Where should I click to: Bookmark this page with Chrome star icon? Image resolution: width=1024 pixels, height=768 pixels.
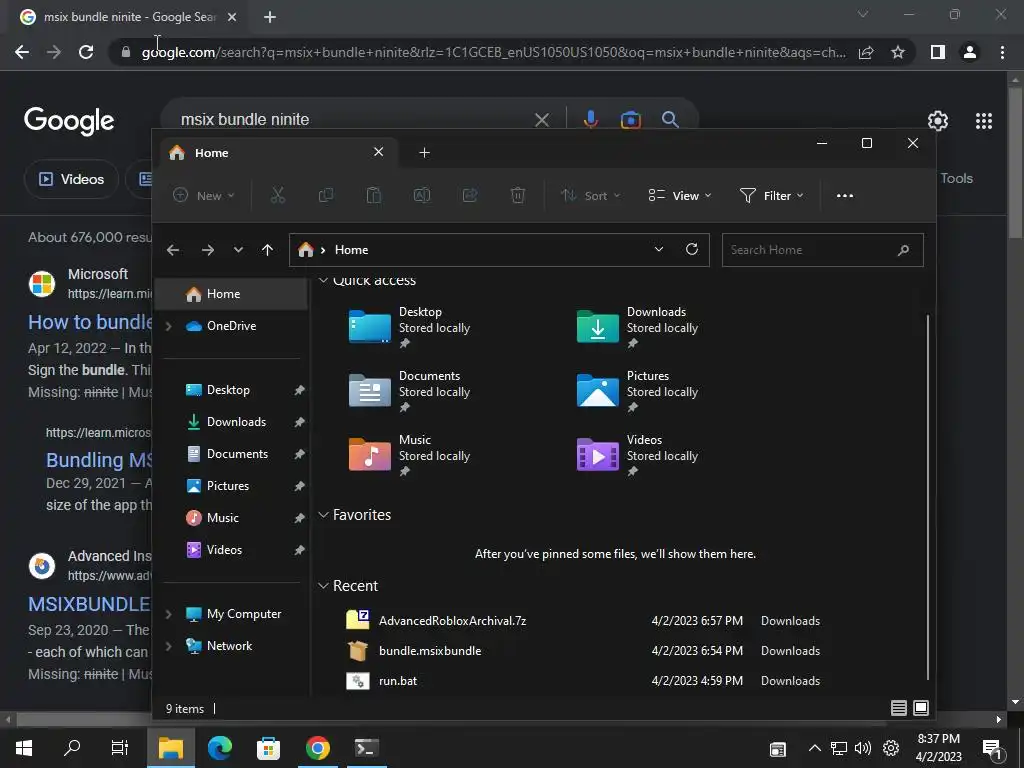[898, 52]
